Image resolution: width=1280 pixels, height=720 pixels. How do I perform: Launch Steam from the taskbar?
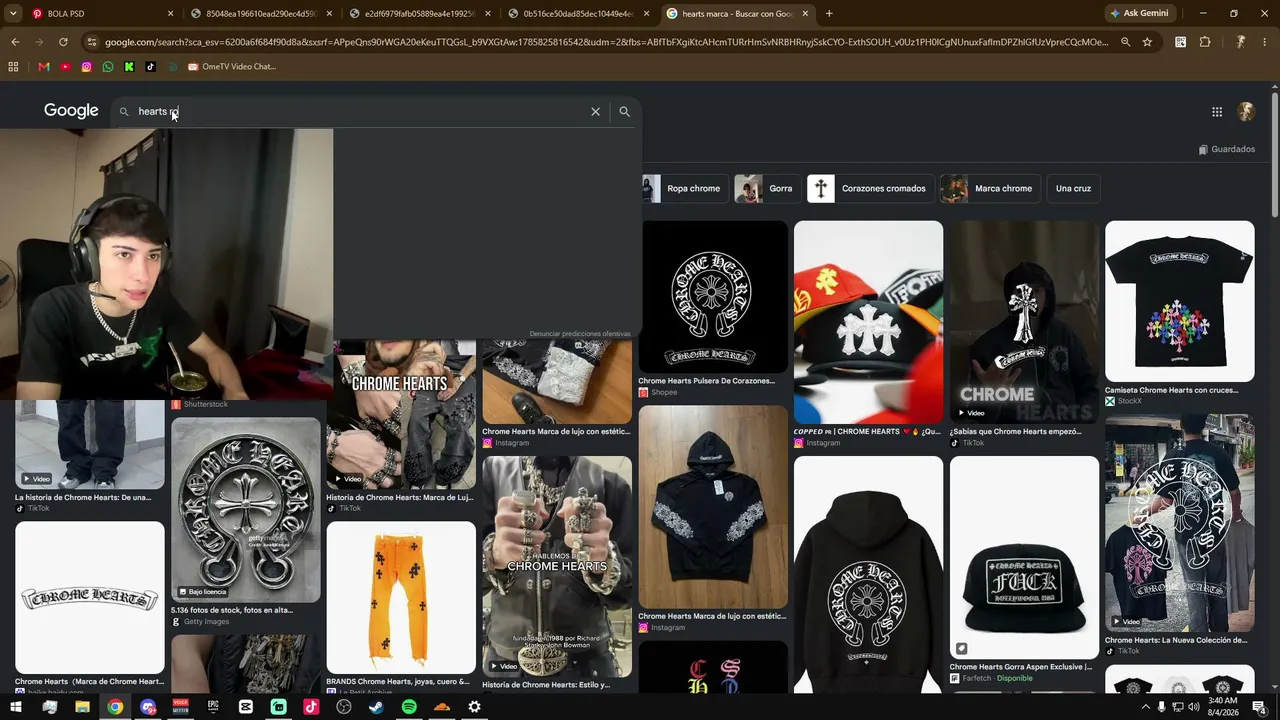[376, 707]
